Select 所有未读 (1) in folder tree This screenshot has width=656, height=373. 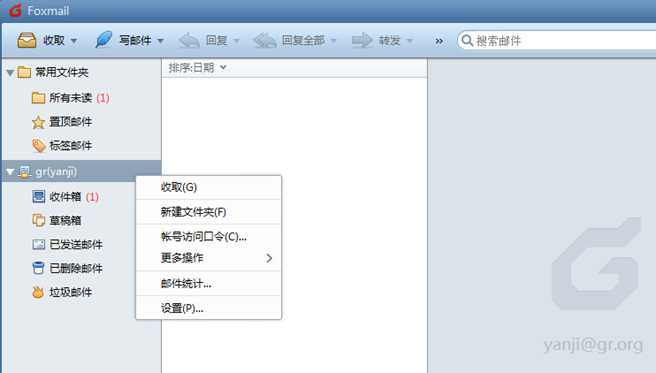(79, 98)
